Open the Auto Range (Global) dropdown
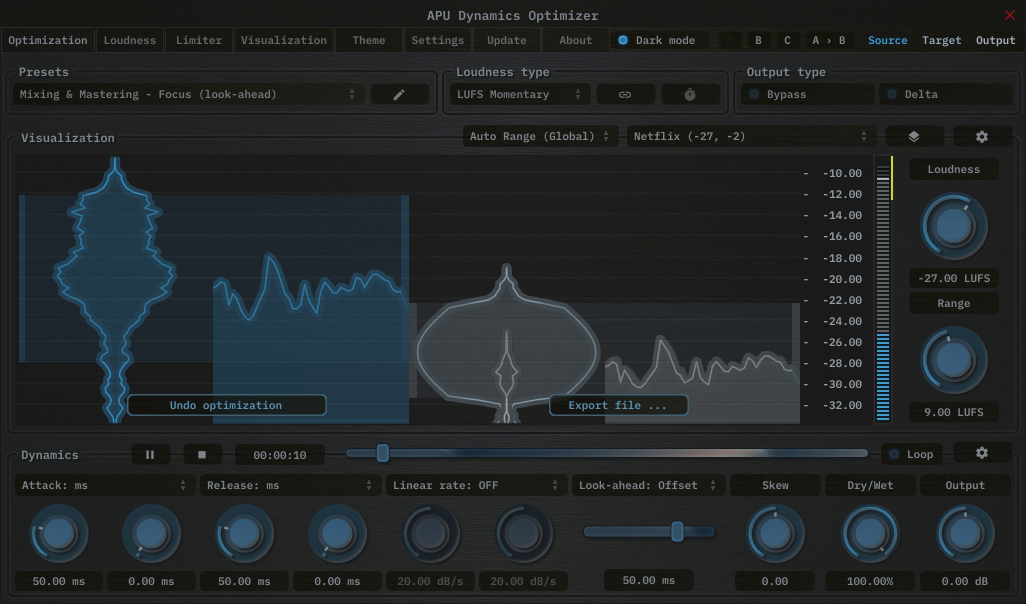Image resolution: width=1026 pixels, height=604 pixels. (x=540, y=135)
